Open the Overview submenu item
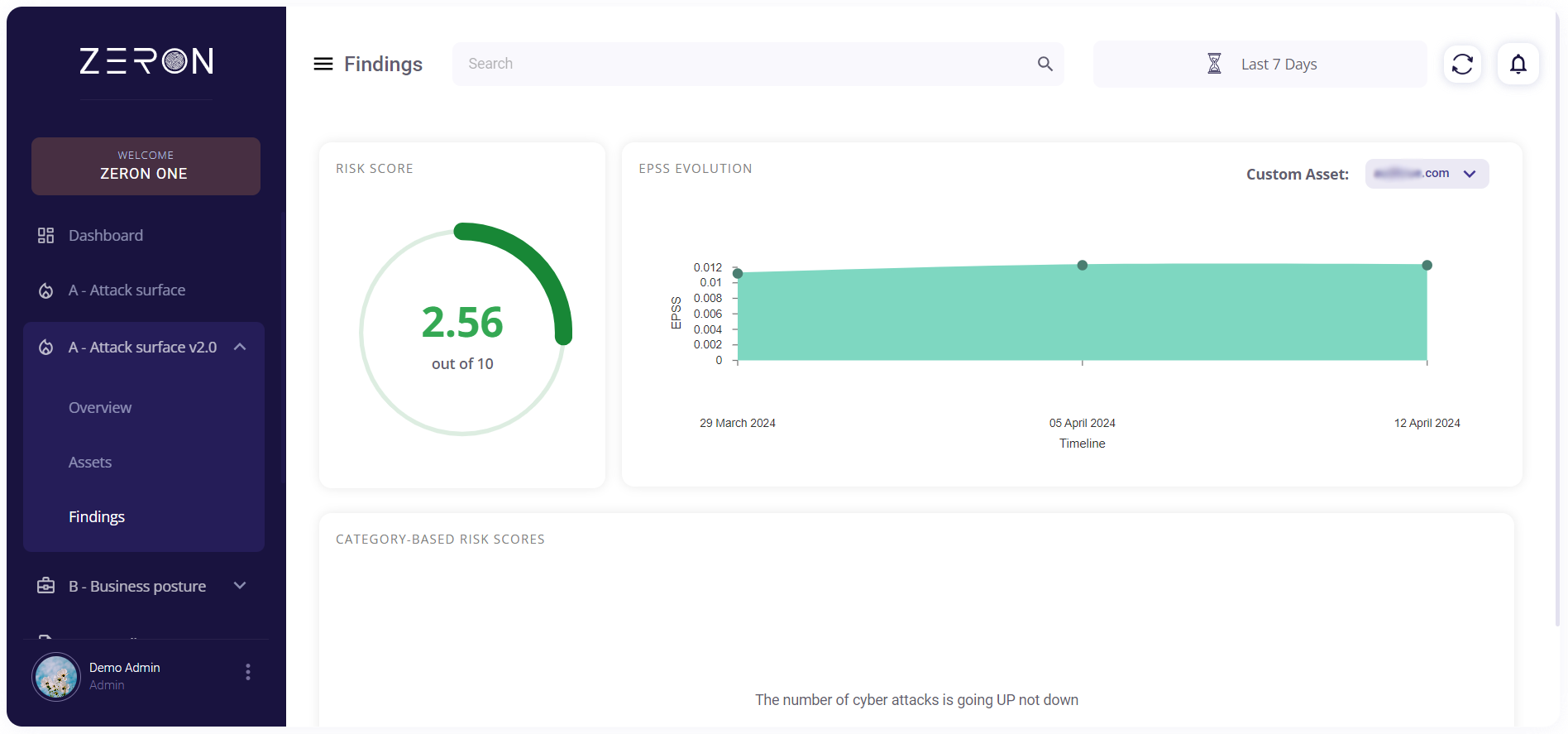This screenshot has height=734, width=1568. tap(100, 408)
